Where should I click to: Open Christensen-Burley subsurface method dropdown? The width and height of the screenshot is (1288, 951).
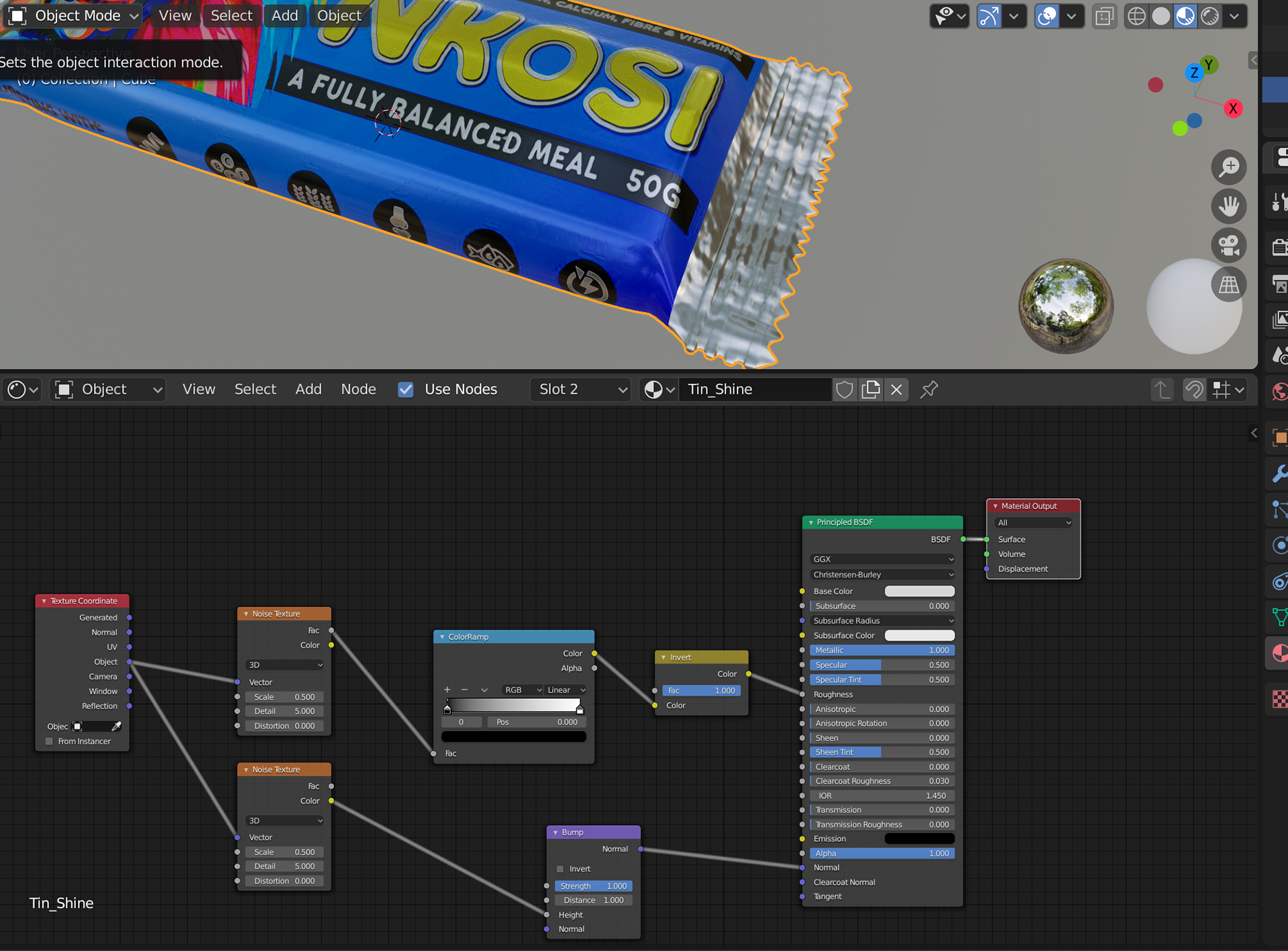pyautogui.click(x=881, y=575)
